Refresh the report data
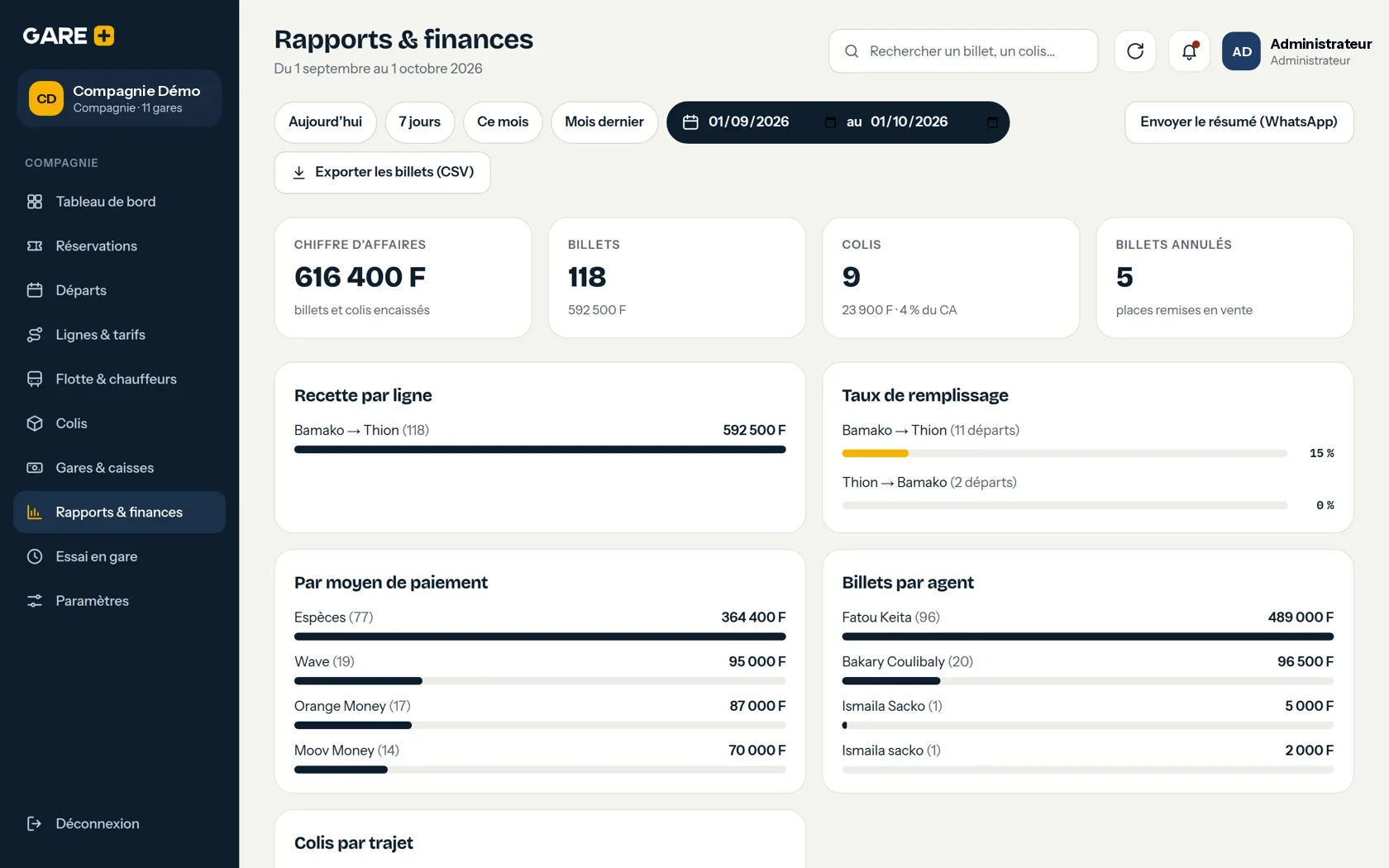The image size is (1389, 868). [1135, 51]
